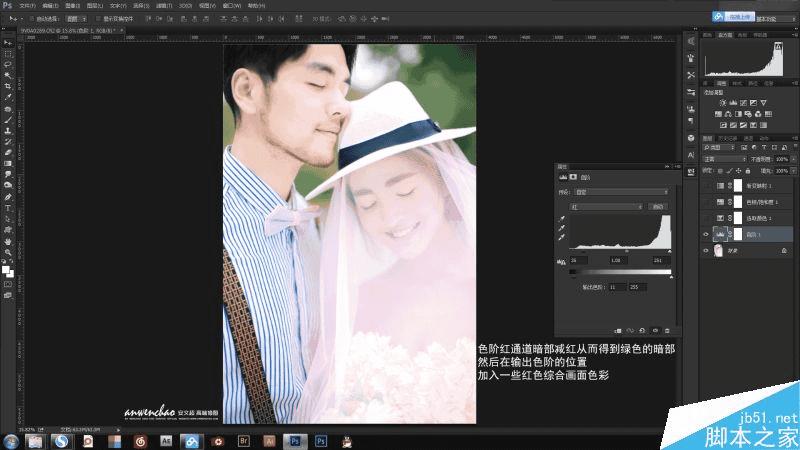800x450 pixels.
Task: Click the reset adjustment icon in Properties
Action: [643, 329]
